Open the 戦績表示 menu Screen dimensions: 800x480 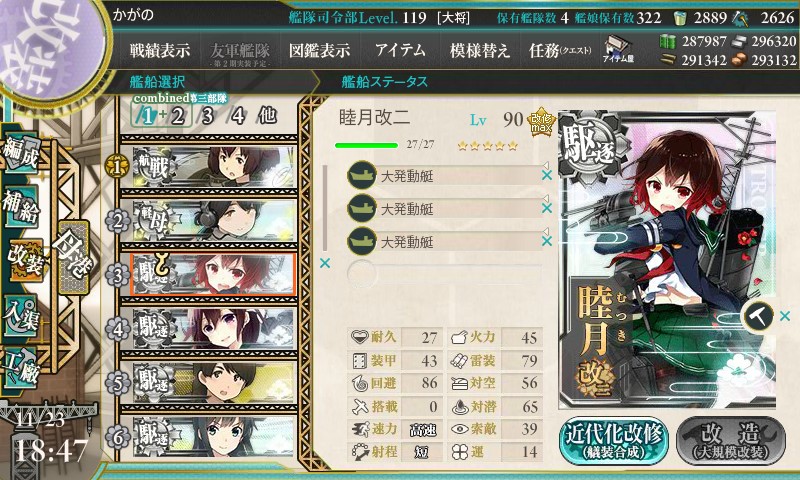pyautogui.click(x=160, y=50)
